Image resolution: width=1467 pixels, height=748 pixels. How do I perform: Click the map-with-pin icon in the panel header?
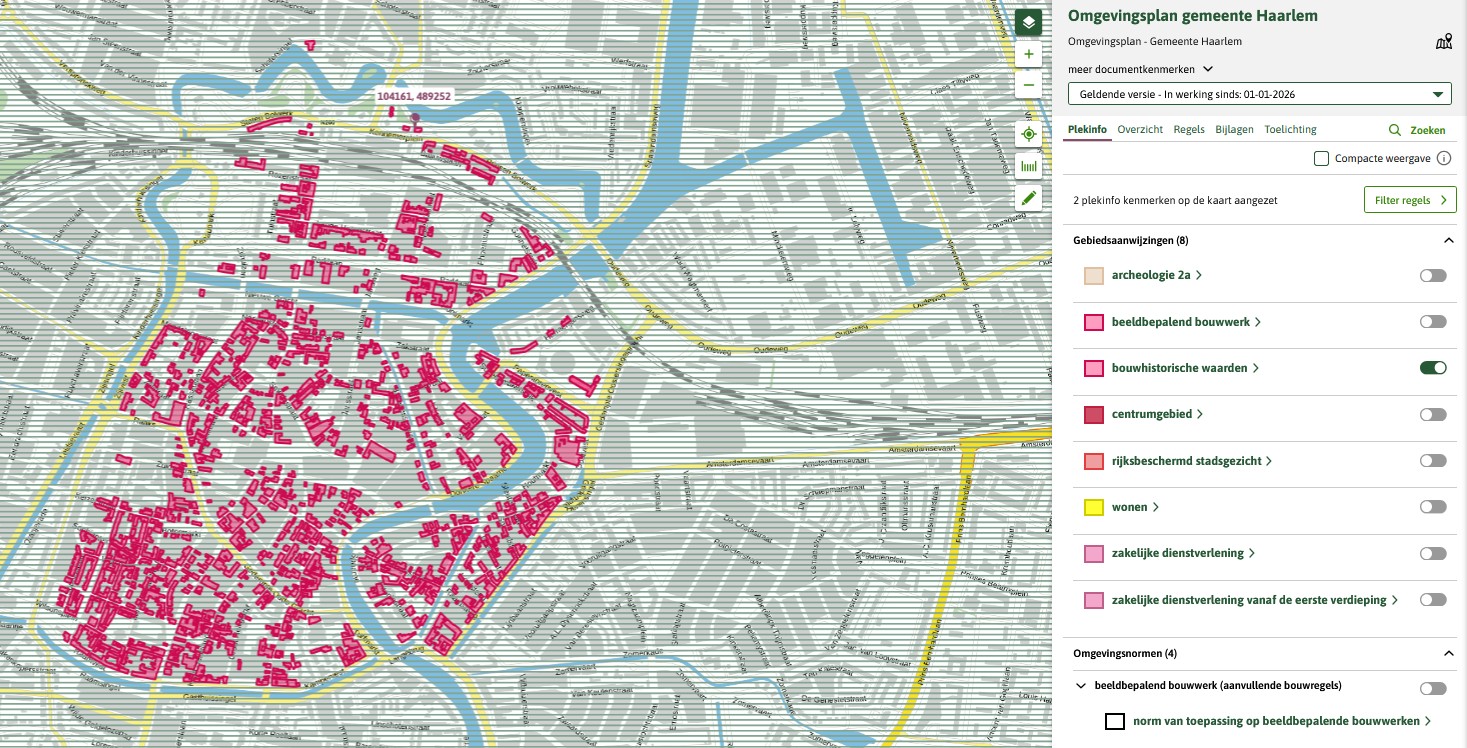click(x=1443, y=41)
